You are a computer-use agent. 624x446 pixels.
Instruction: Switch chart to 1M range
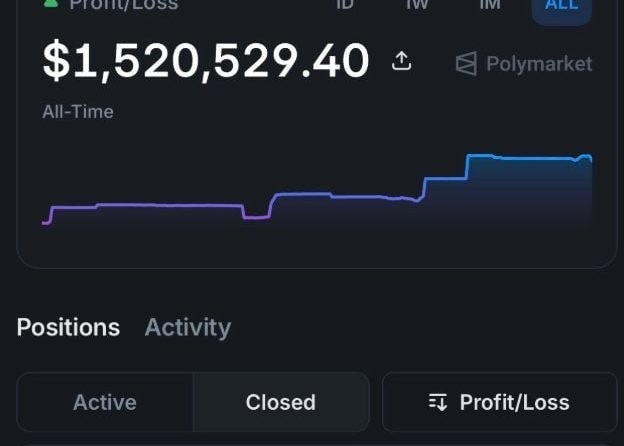pos(490,5)
